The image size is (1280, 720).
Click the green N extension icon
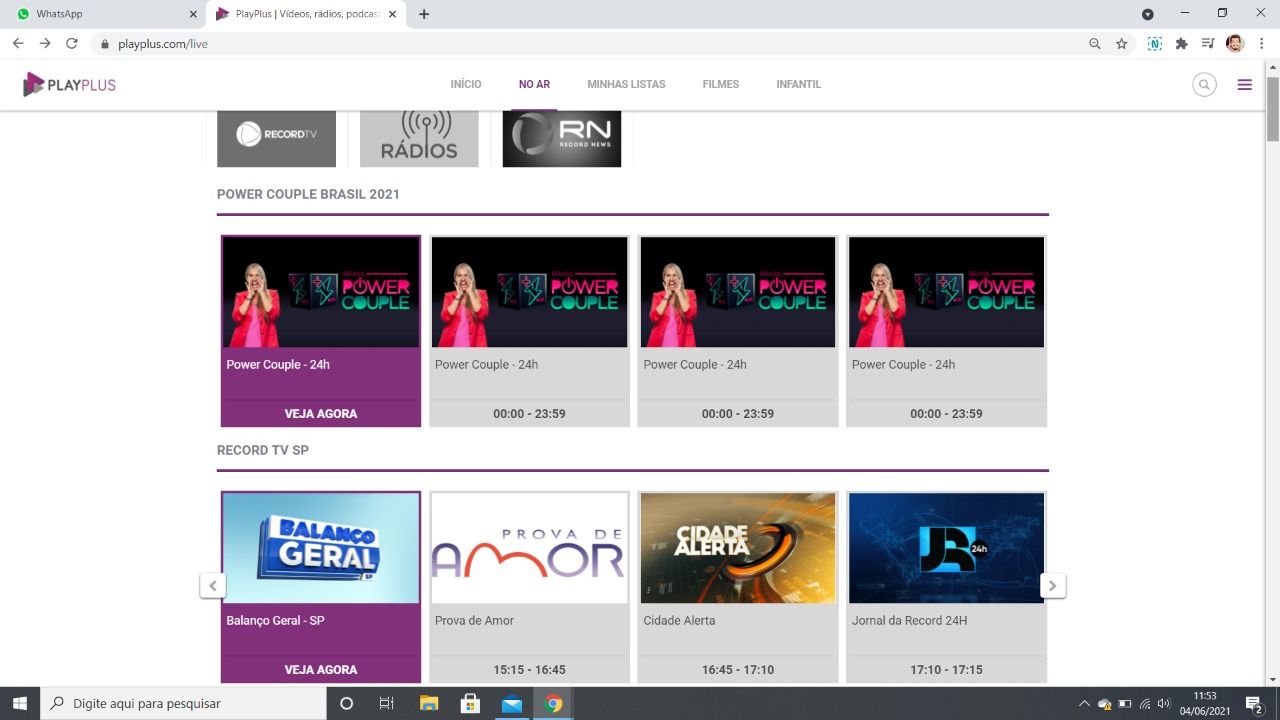point(1155,44)
